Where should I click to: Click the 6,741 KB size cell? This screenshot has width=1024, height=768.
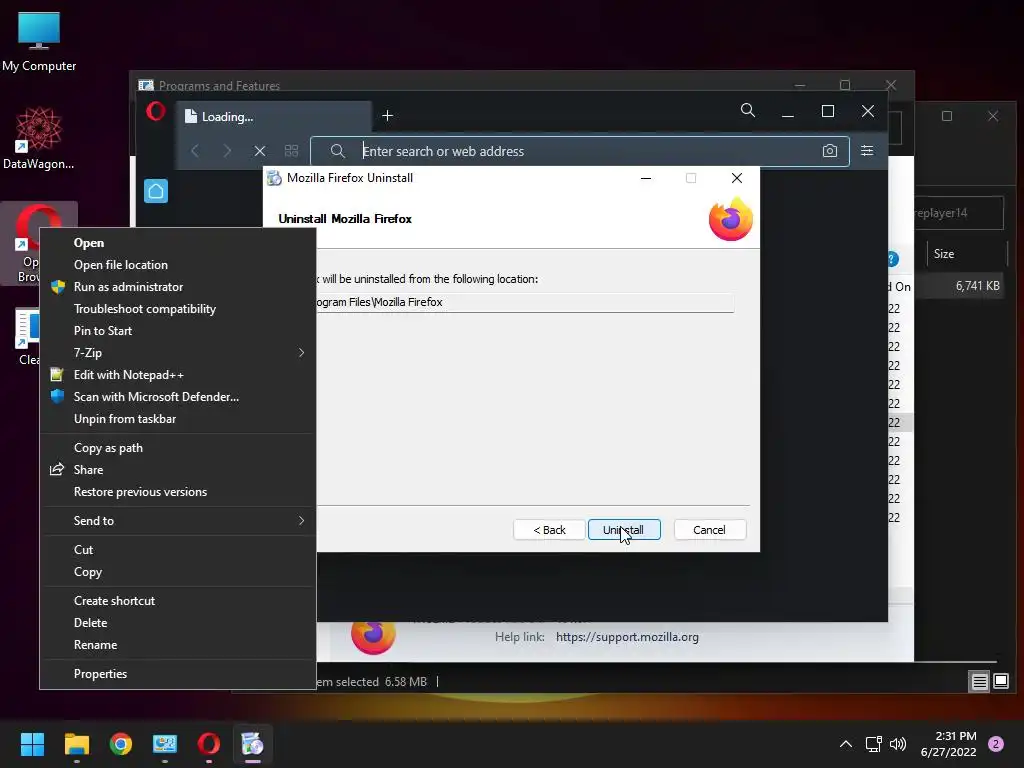977,285
